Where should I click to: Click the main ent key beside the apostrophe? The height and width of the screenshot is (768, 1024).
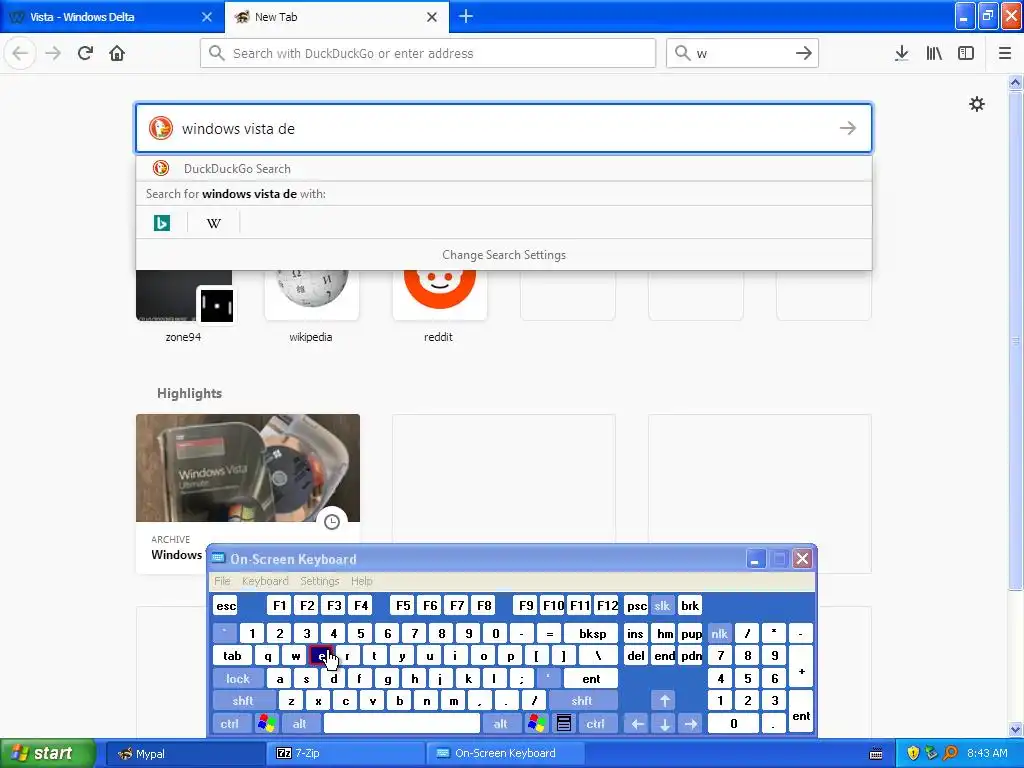(x=591, y=679)
